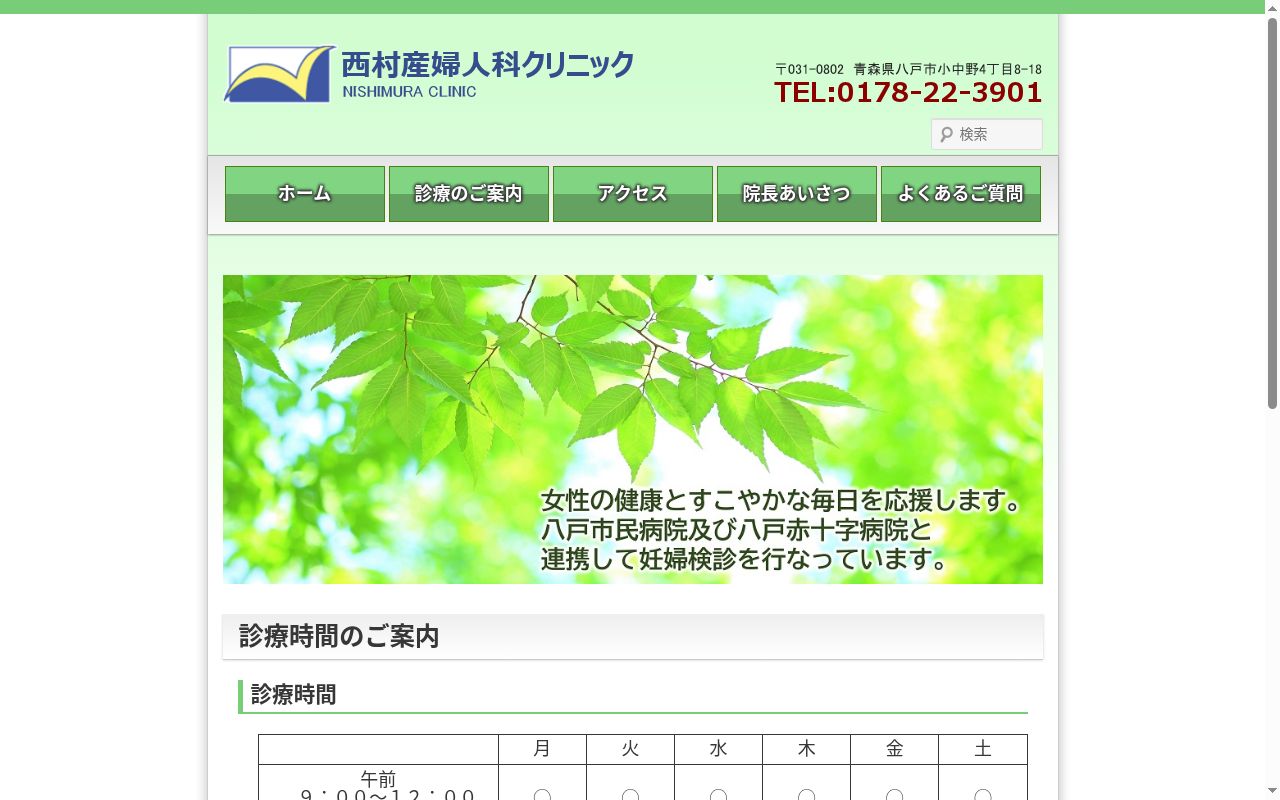Viewport: 1280px width, 800px height.
Task: Click the Nishimura Clinic logo image
Action: point(279,74)
